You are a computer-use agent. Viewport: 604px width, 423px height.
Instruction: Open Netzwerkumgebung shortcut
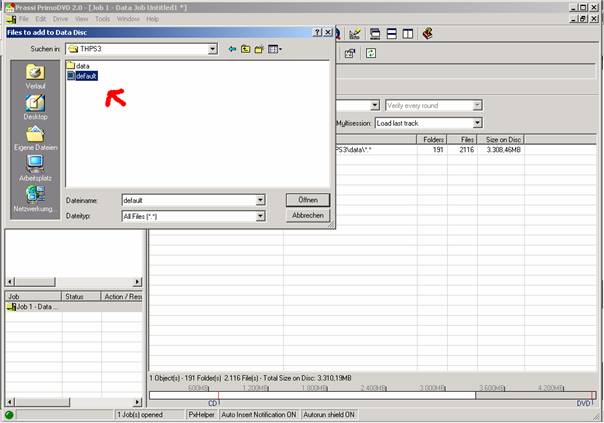tap(35, 198)
